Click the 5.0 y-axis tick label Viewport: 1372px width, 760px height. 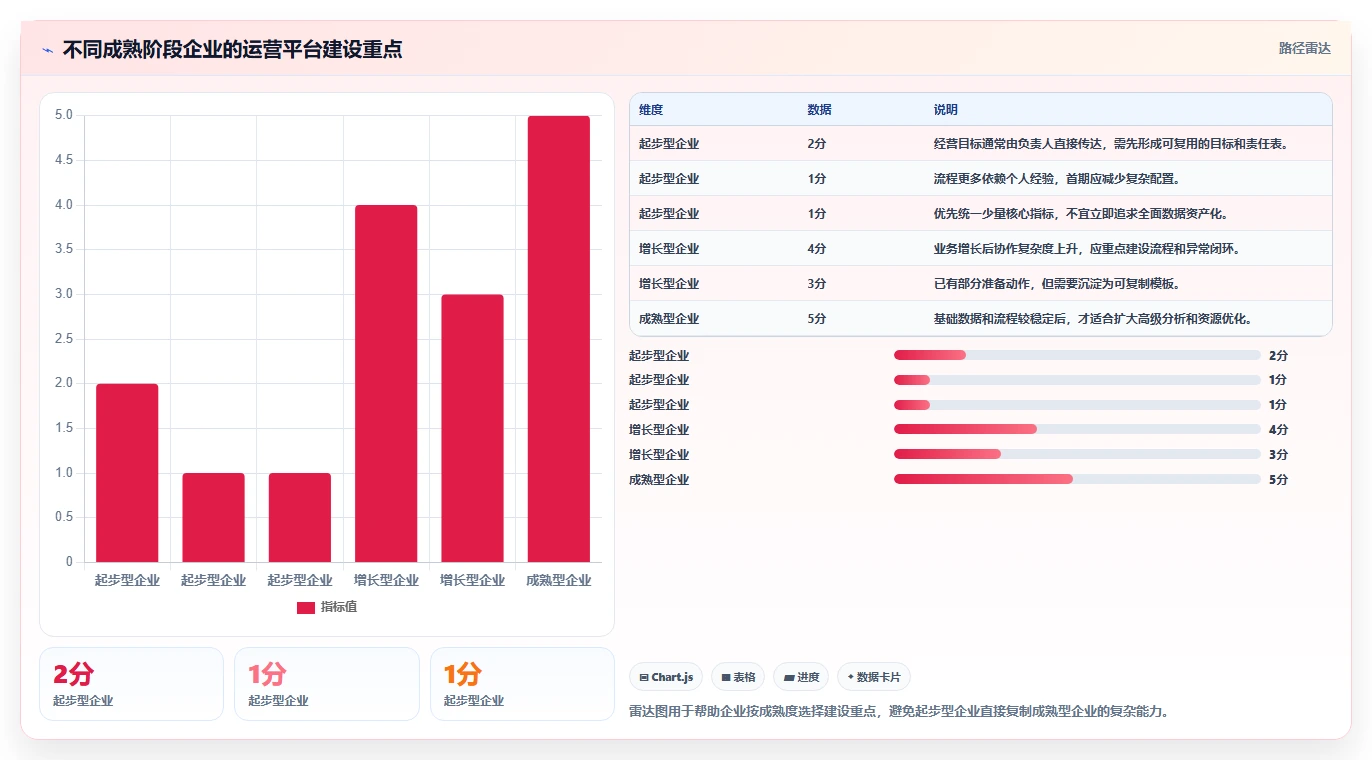point(63,115)
